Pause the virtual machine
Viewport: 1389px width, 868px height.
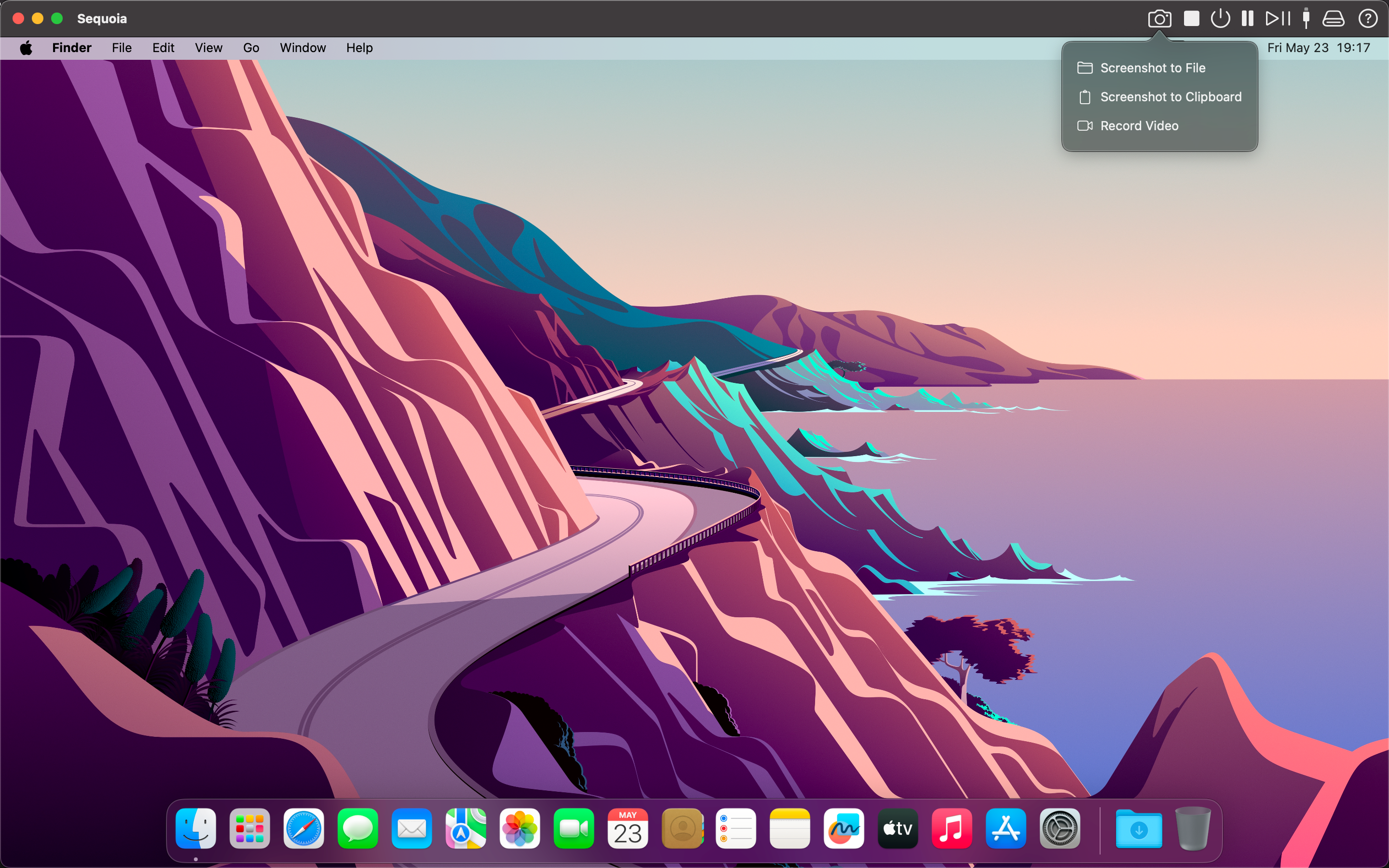point(1247,19)
